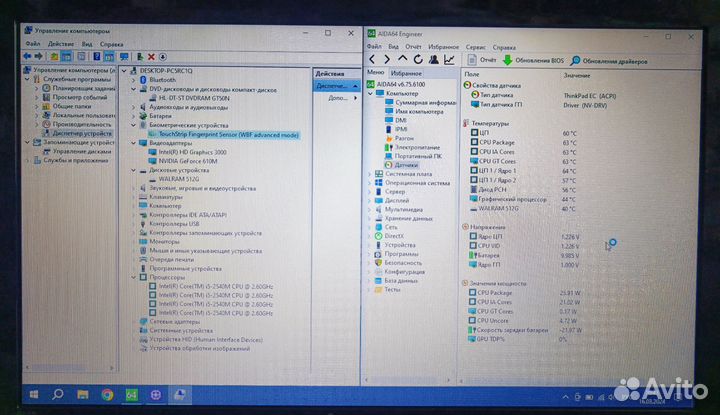Click red X uninstall device icon
The height and width of the screenshot is (415, 720).
pyautogui.click(x=151, y=57)
